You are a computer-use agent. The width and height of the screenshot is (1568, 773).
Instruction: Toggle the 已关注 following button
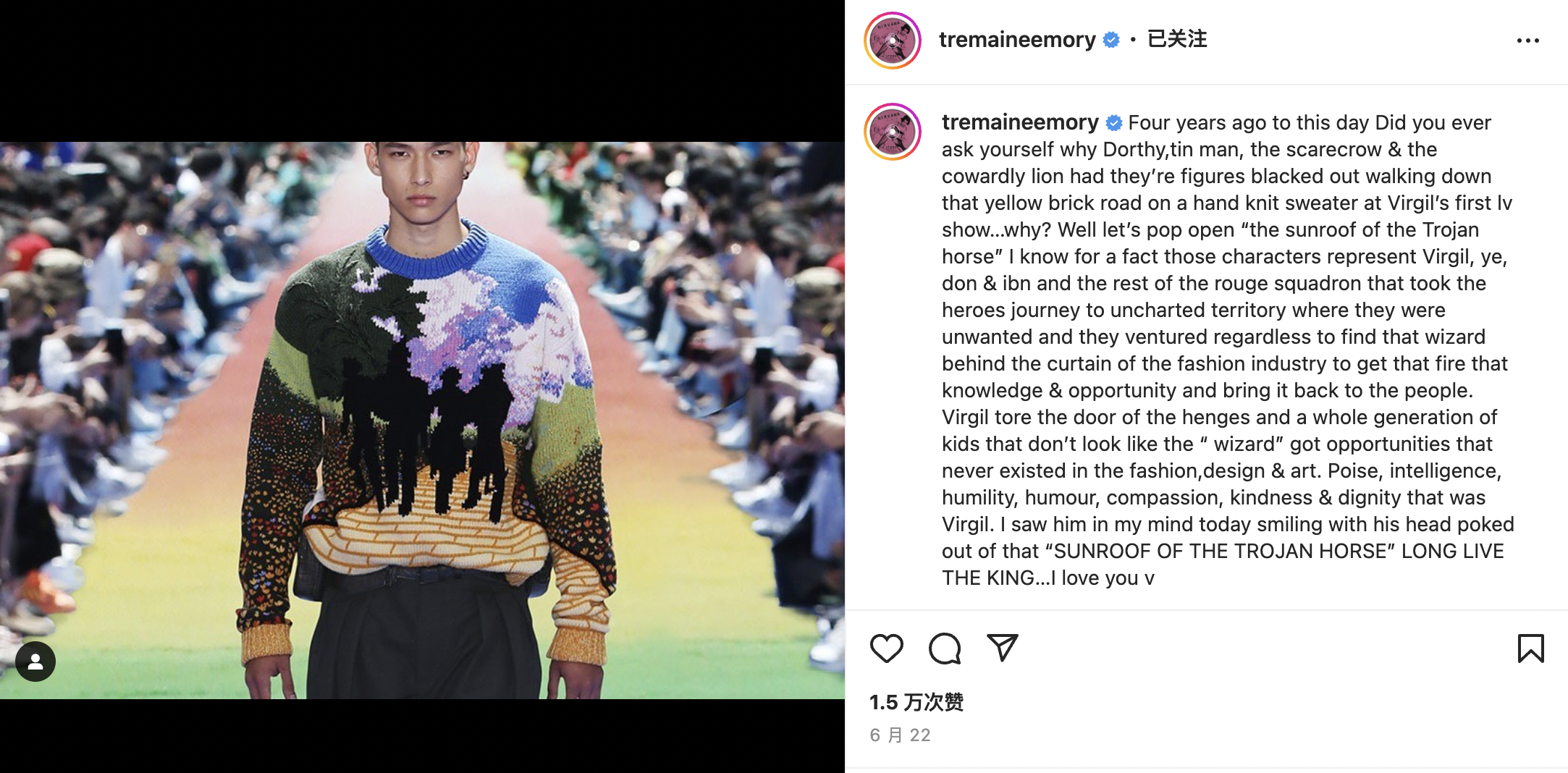(x=1177, y=39)
